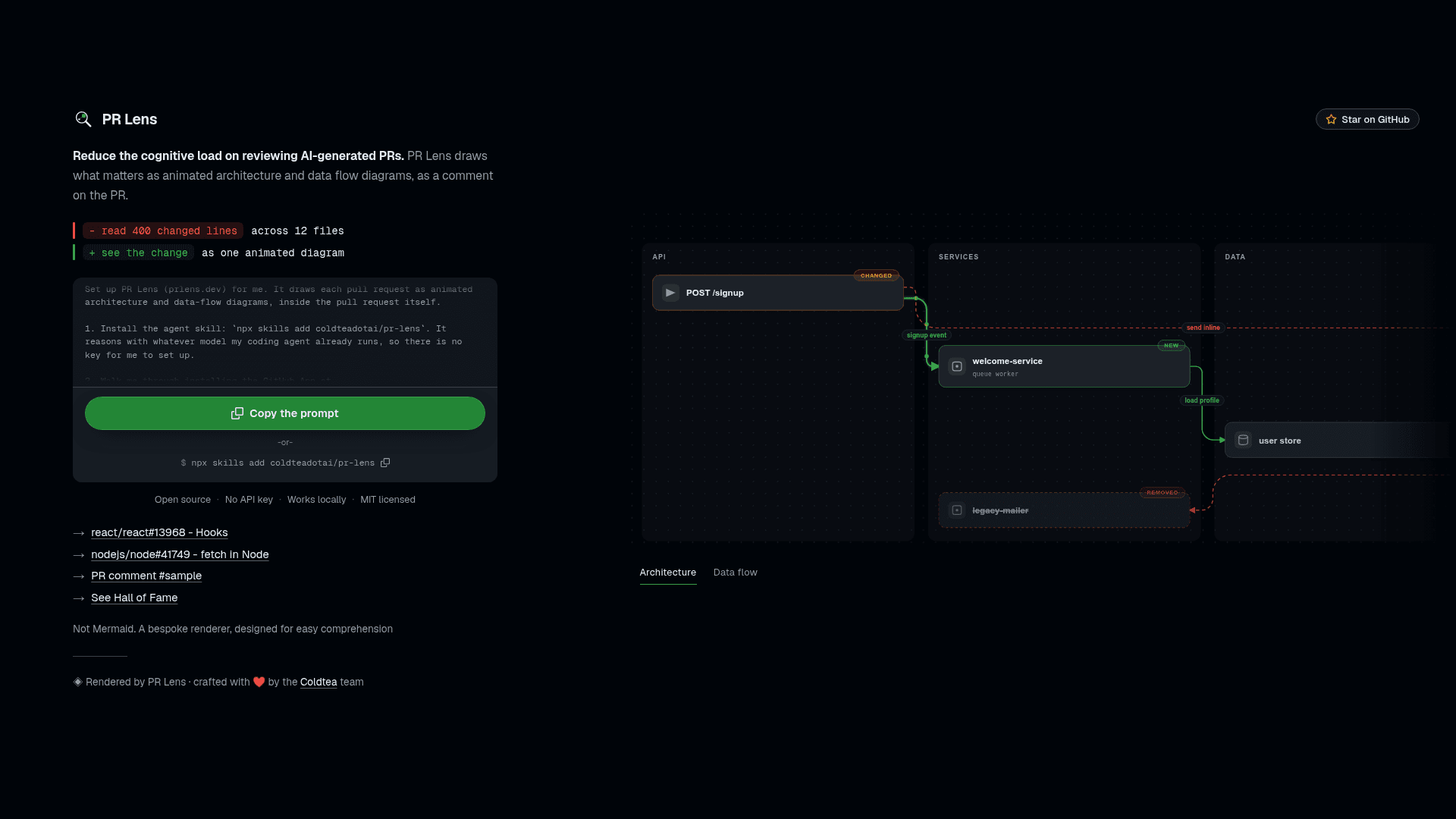Click the PR Lens title text
Image resolution: width=1456 pixels, height=819 pixels.
coord(130,120)
